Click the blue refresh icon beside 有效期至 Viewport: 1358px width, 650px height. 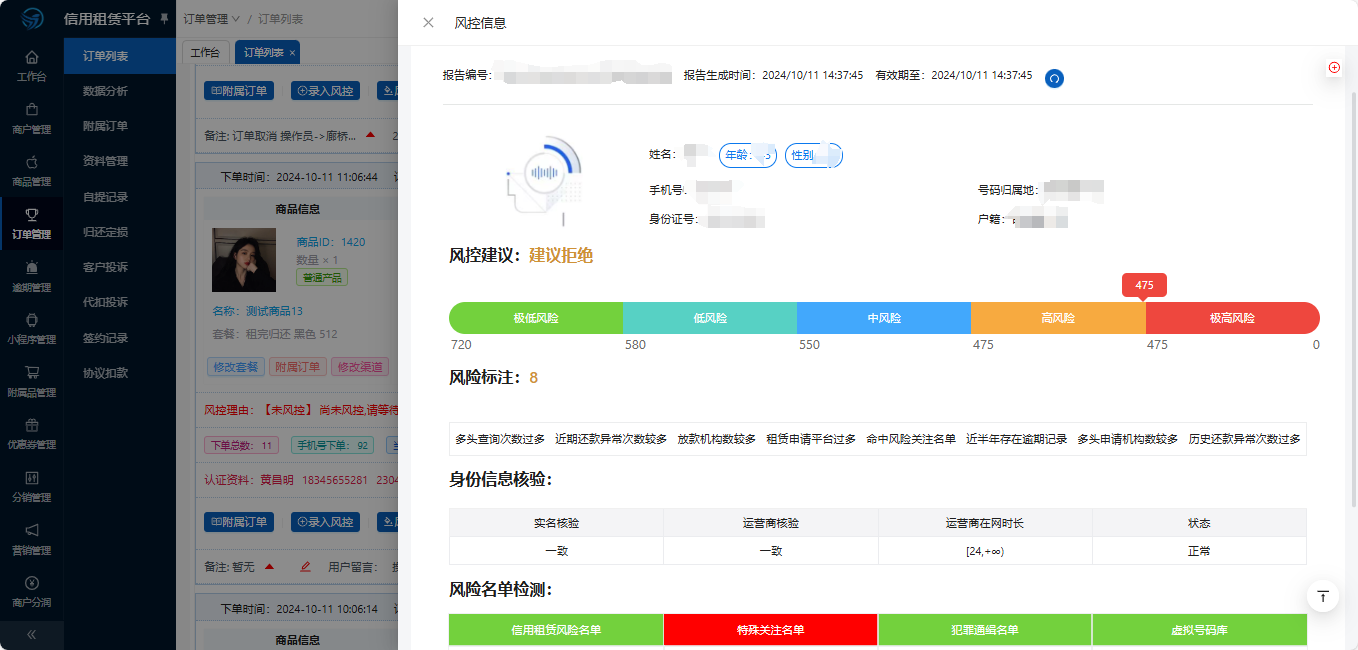pyautogui.click(x=1054, y=78)
